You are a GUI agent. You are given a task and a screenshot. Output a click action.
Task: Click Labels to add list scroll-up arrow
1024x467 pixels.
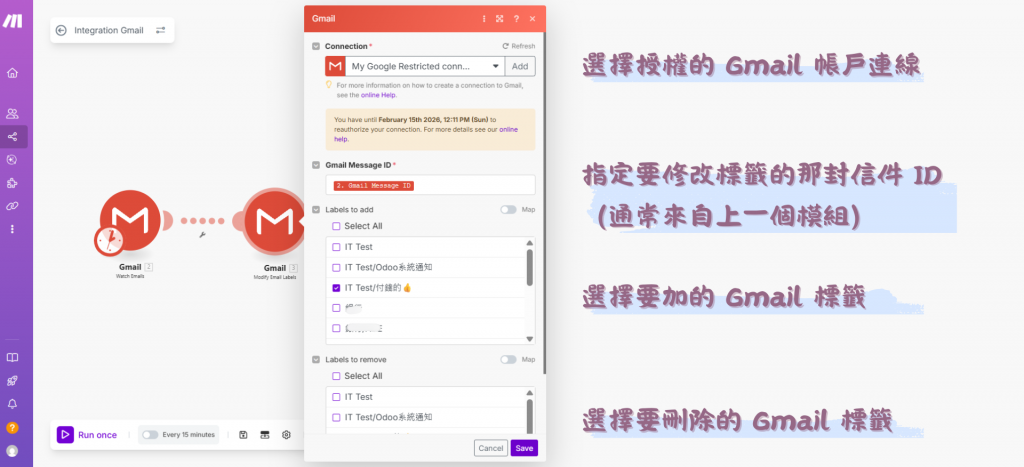(530, 243)
